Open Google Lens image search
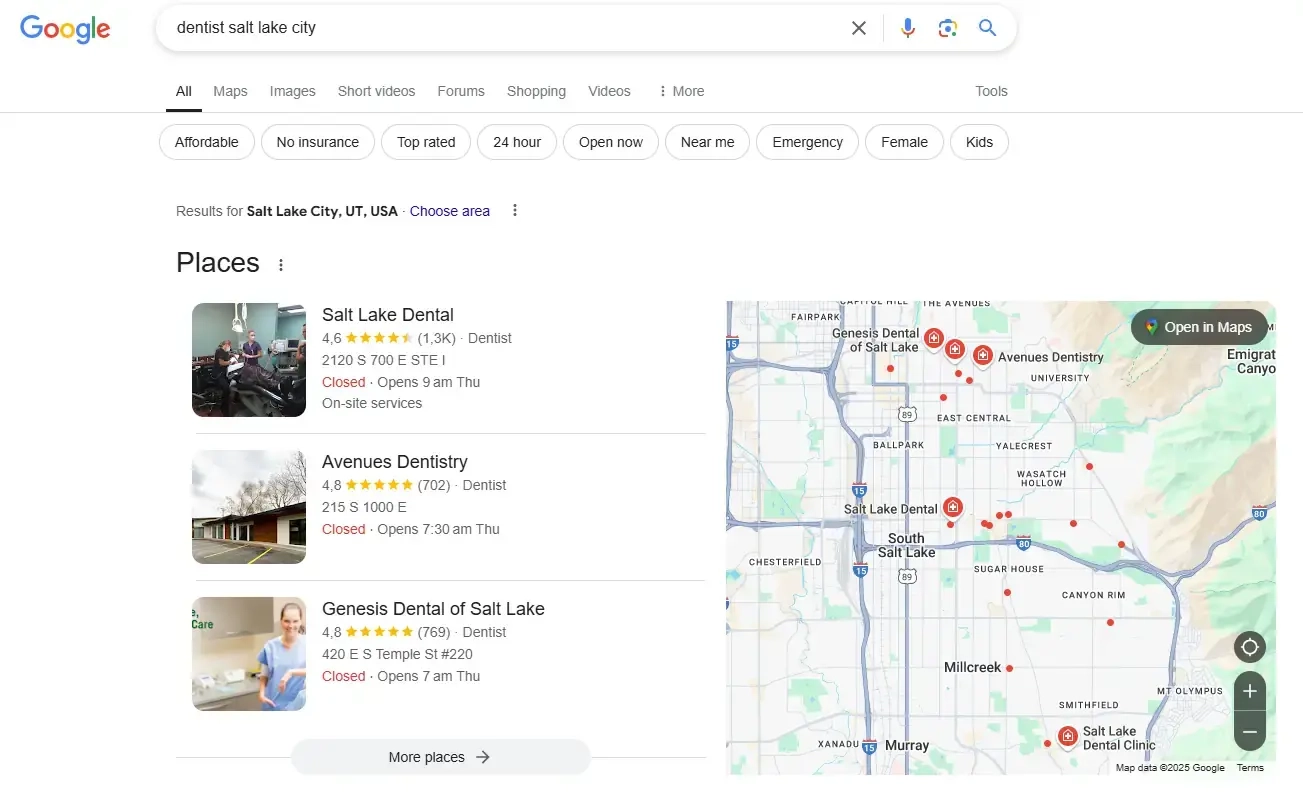The image size is (1303, 796). [x=947, y=28]
